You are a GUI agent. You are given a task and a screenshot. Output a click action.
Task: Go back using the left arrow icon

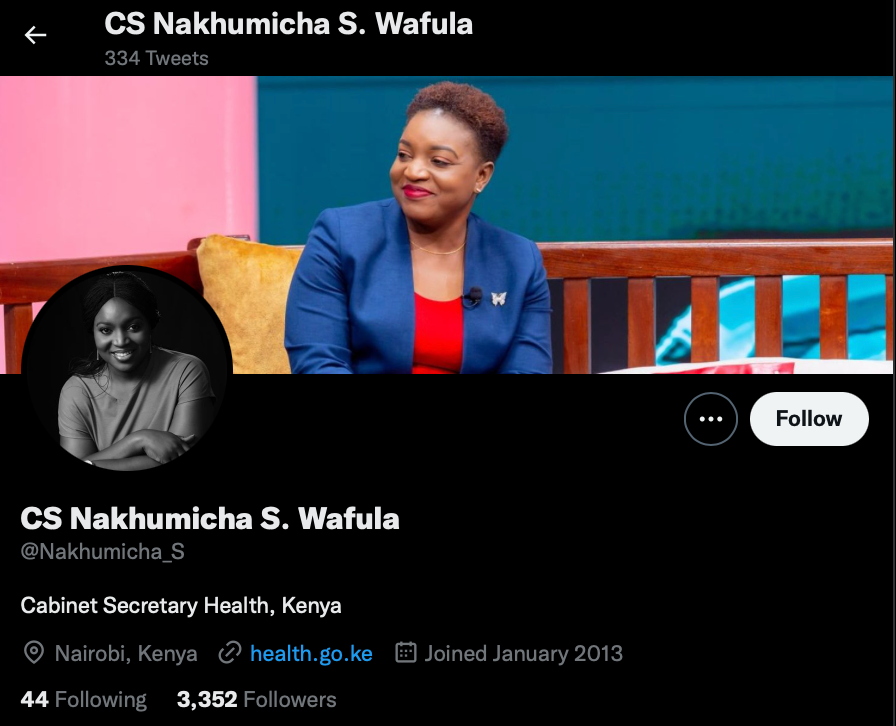pyautogui.click(x=35, y=35)
